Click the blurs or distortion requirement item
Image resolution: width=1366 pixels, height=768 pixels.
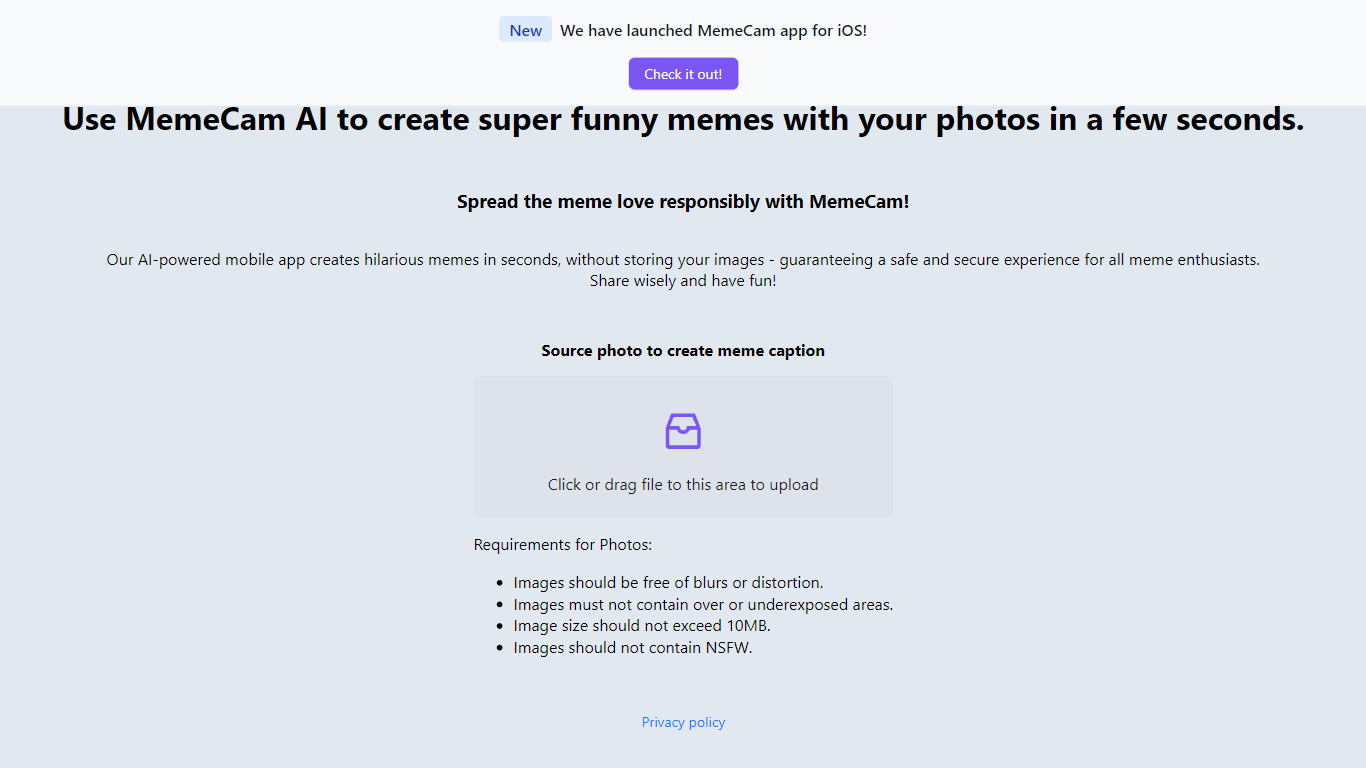click(x=668, y=583)
